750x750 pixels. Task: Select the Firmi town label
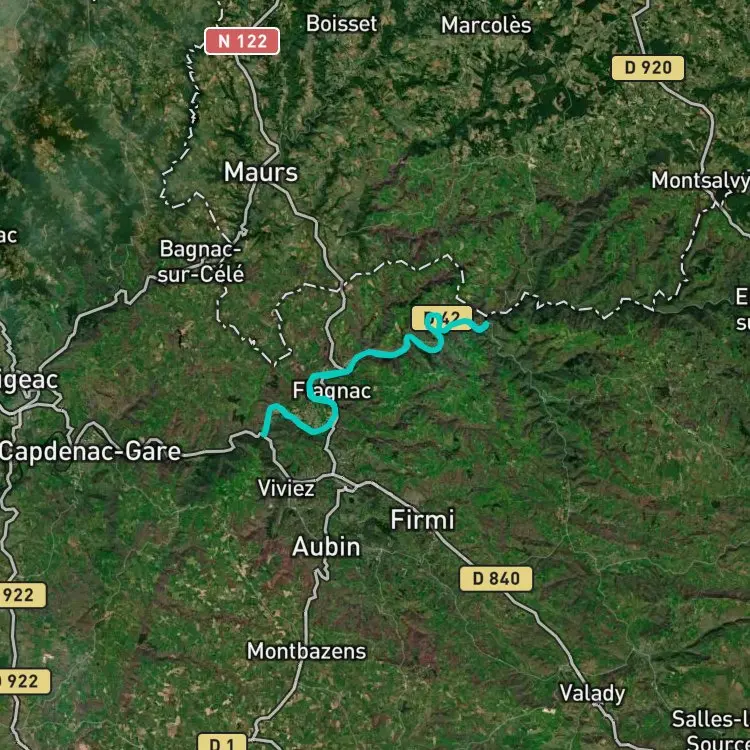click(422, 519)
